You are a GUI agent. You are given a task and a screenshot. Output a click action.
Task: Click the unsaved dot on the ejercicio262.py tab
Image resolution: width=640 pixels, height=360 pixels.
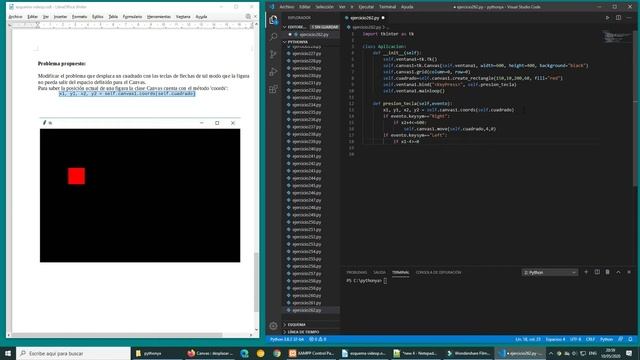point(383,18)
